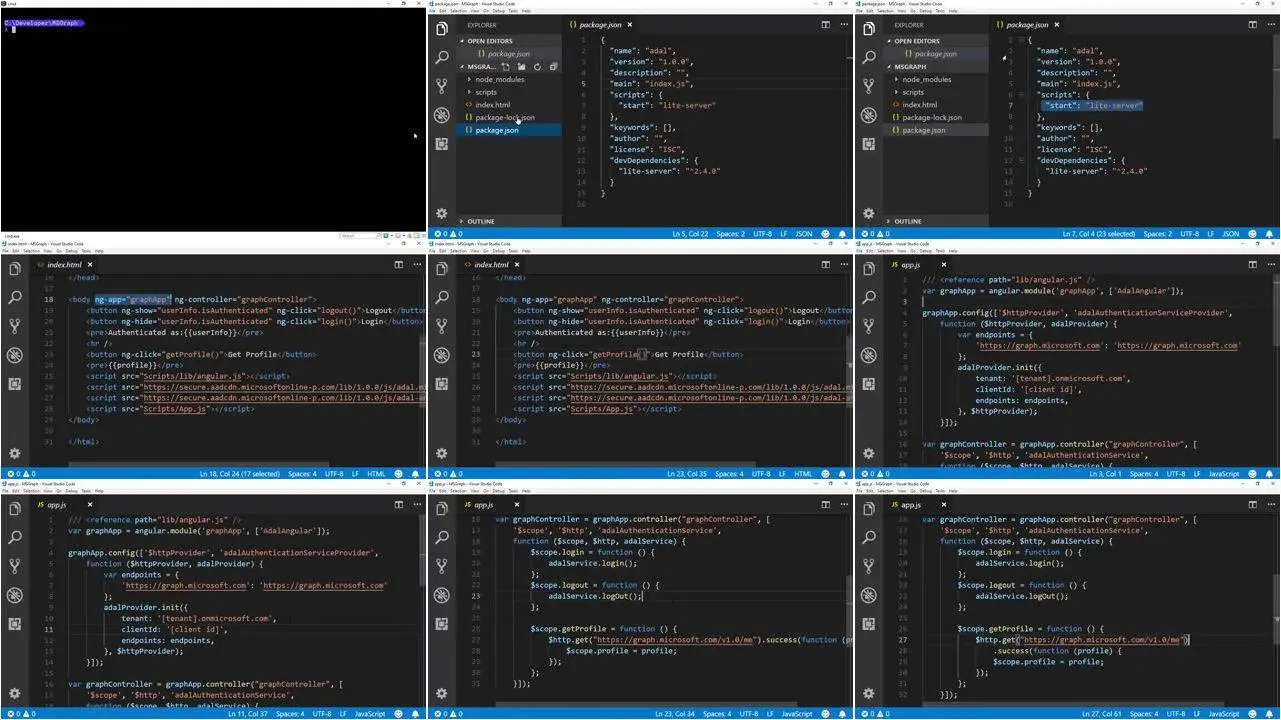This screenshot has height=720, width=1281.
Task: Open Extensions icon in window with Ln 23, Col 34
Action: [442, 624]
